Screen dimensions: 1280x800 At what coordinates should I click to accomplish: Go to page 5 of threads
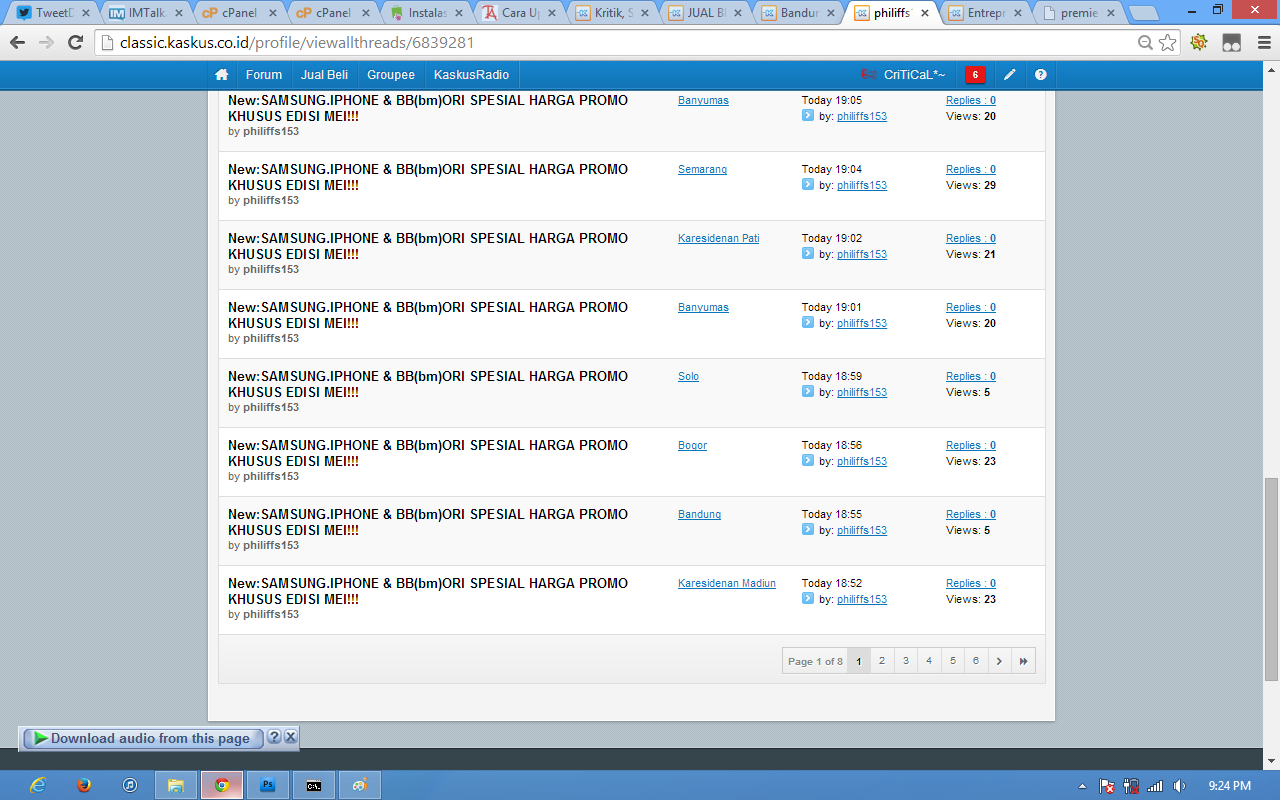(953, 661)
